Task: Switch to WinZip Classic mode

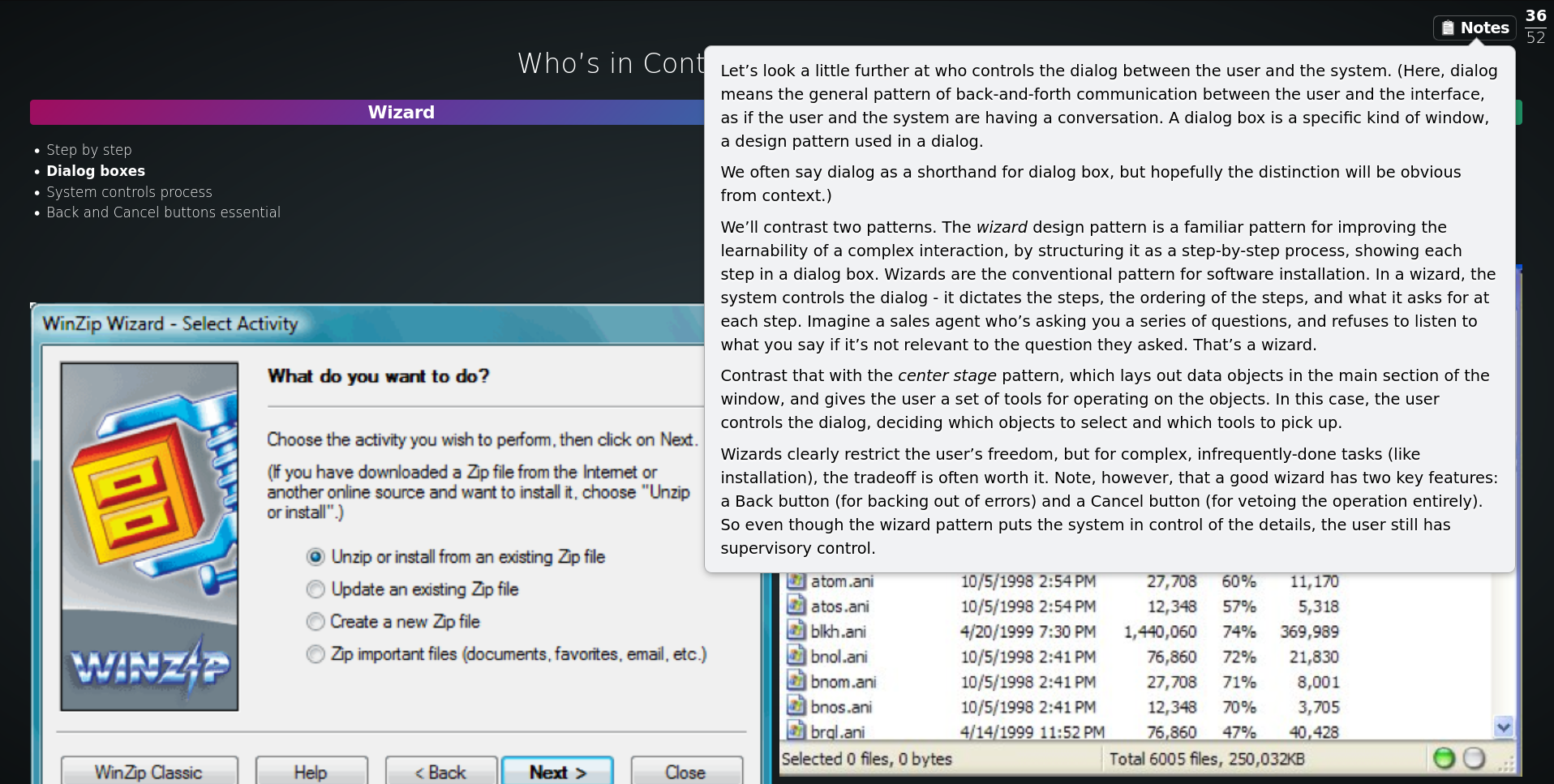Action: click(149, 771)
